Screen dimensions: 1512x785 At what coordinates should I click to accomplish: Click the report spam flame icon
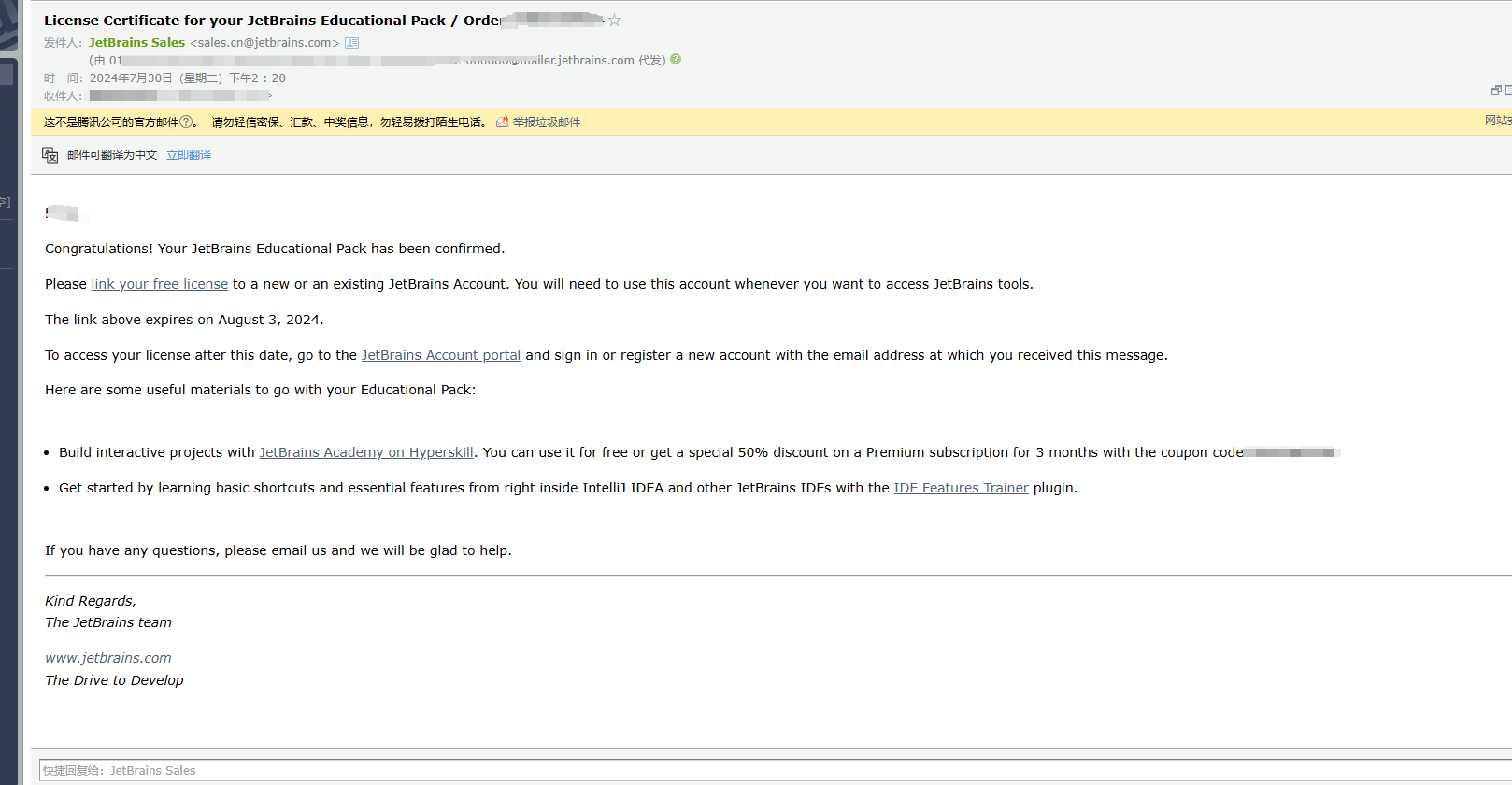click(x=502, y=121)
